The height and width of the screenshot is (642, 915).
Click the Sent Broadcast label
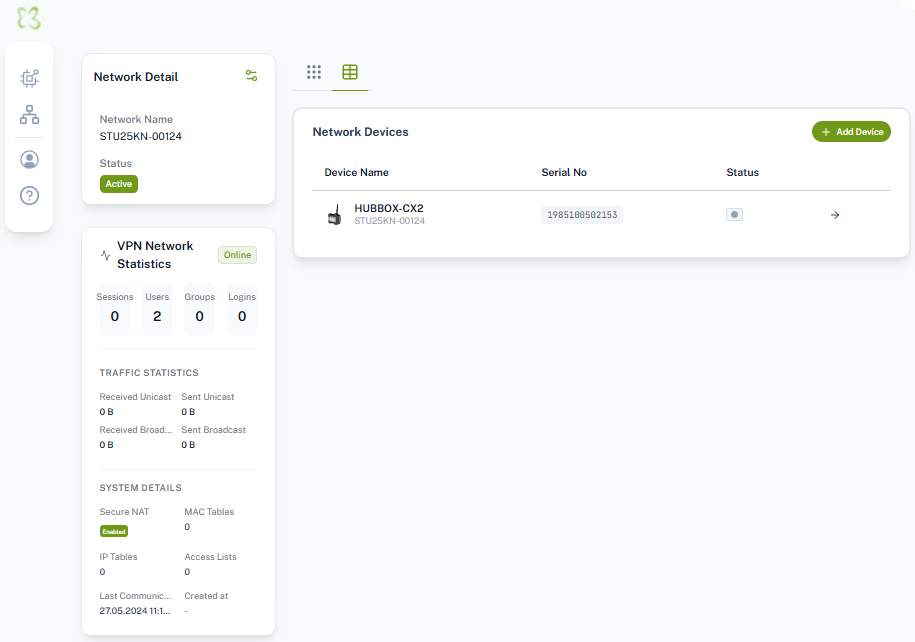[214, 430]
